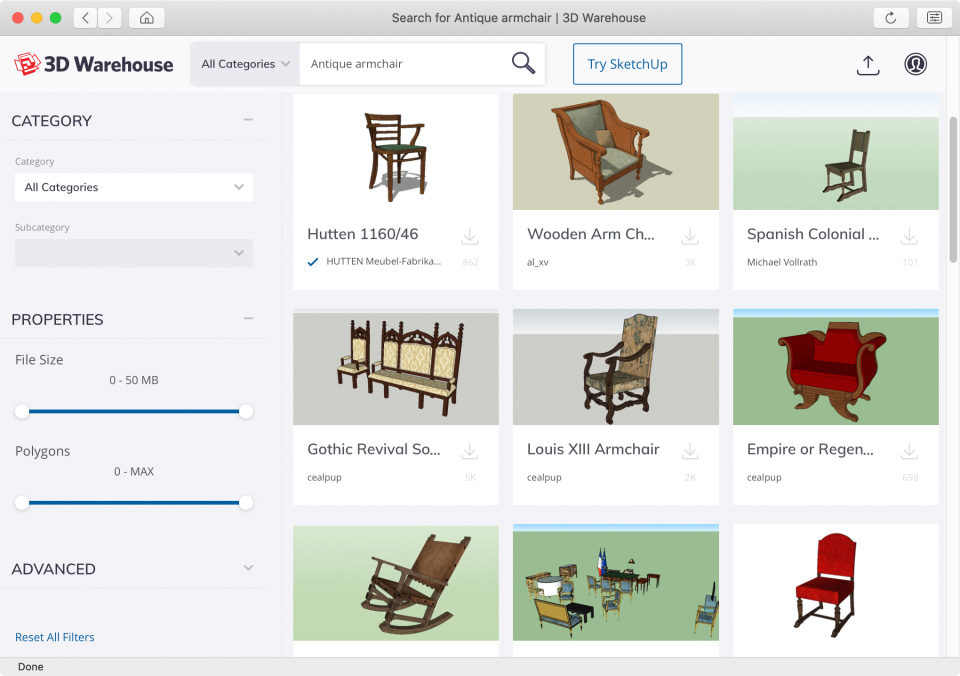Open the Gothic Revival So... title
Image resolution: width=960 pixels, height=676 pixels.
click(373, 449)
